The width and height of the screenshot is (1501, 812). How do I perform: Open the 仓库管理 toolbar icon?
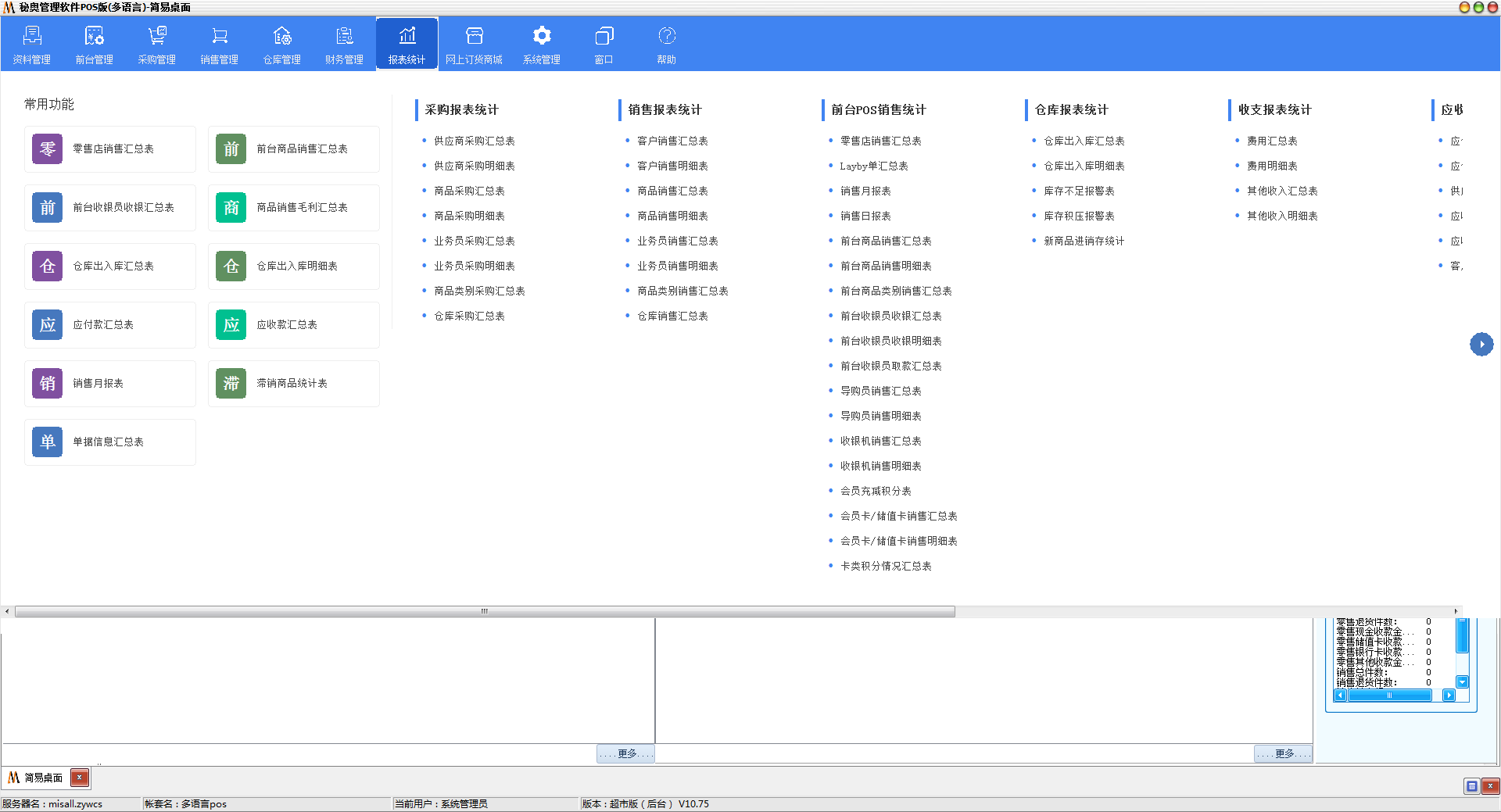click(282, 44)
